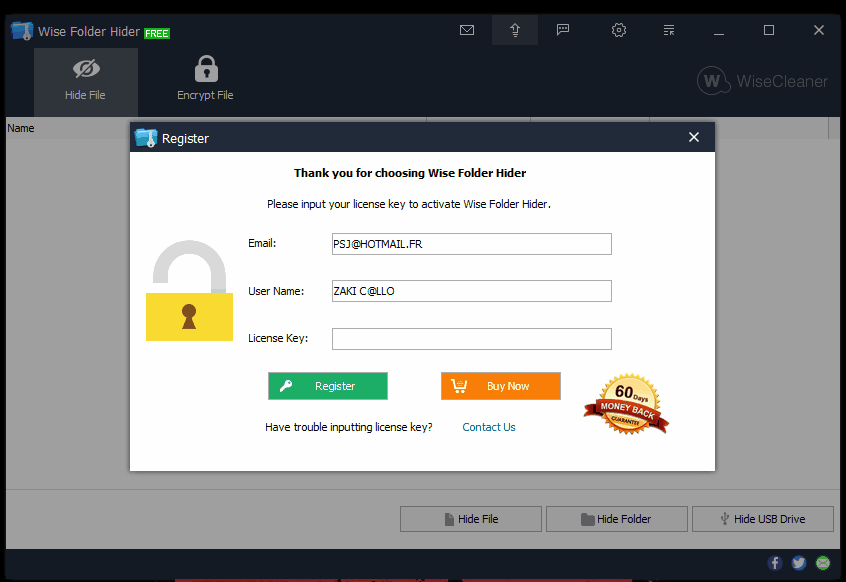Open the Facebook icon

[x=775, y=563]
